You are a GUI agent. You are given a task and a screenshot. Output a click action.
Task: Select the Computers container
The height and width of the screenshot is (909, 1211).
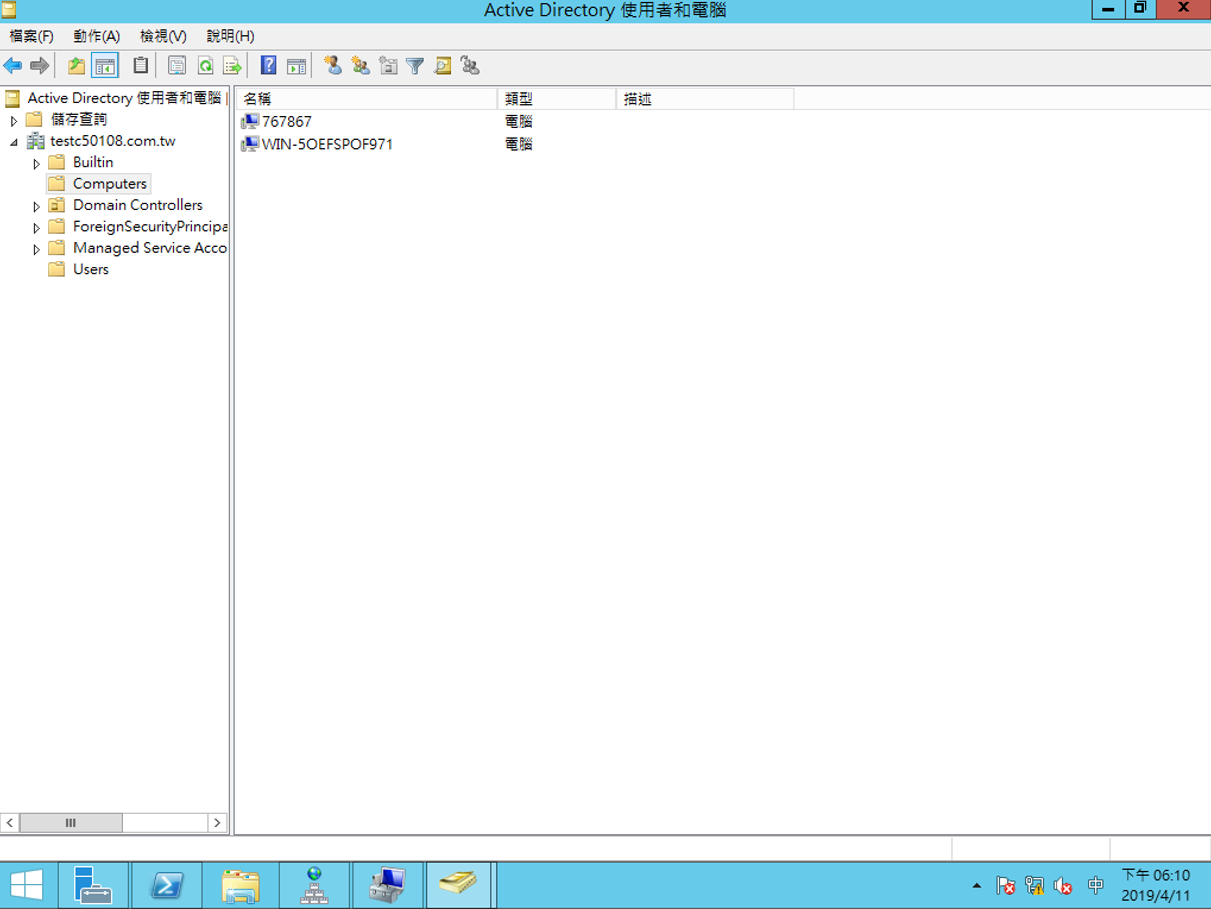(x=109, y=184)
